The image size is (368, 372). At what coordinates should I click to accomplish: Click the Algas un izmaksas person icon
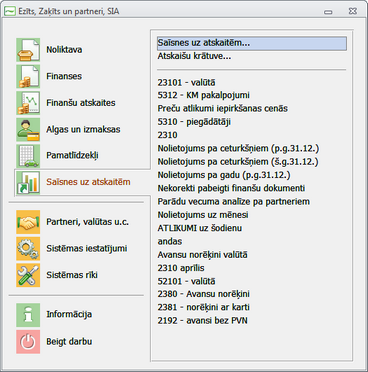click(x=28, y=129)
